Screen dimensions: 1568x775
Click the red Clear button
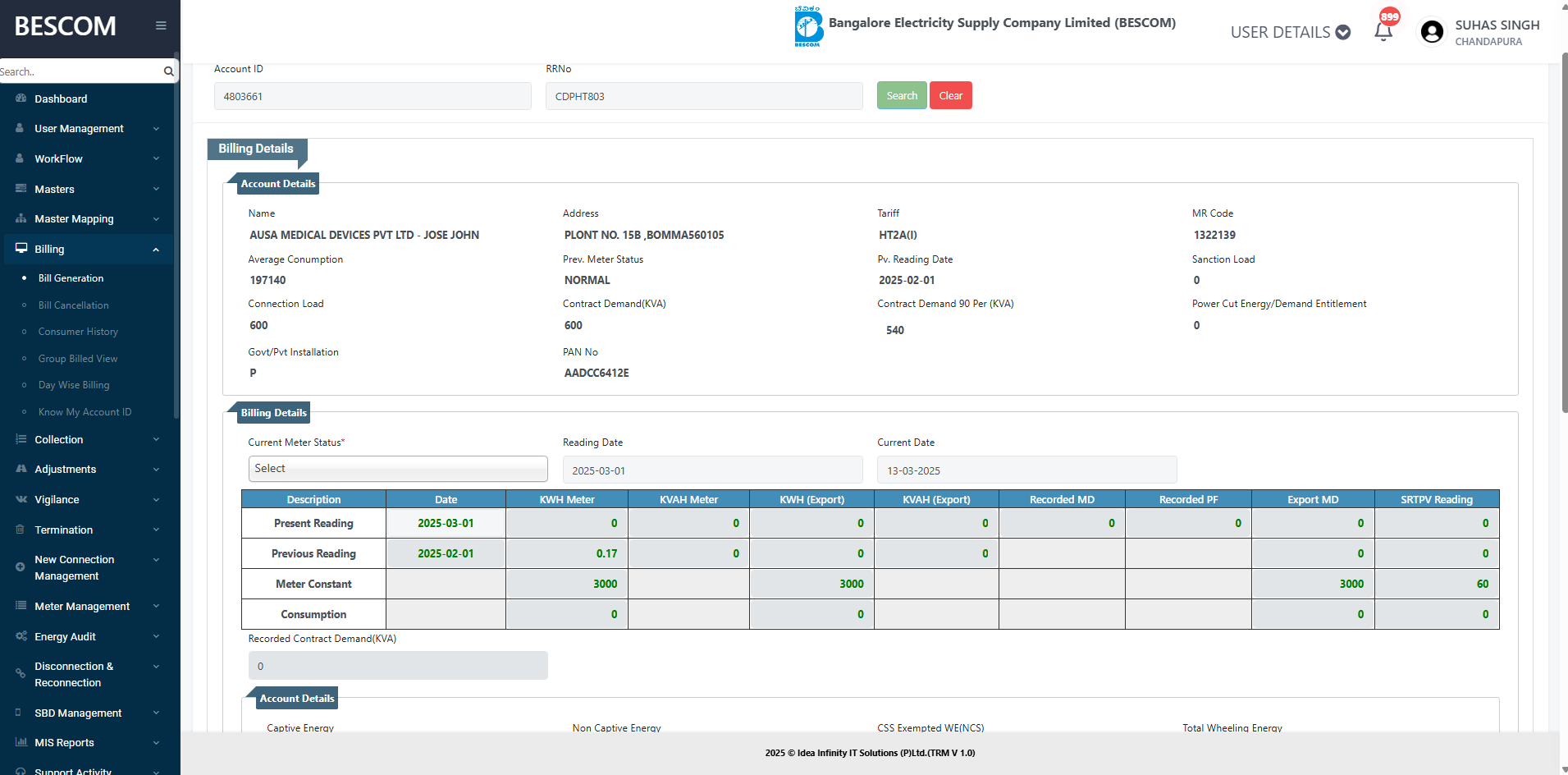[x=951, y=95]
